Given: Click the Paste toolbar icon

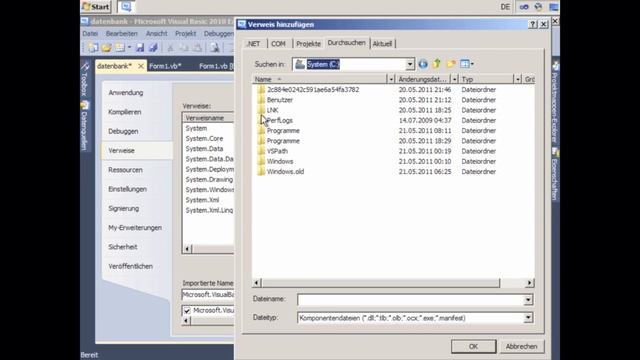Looking at the screenshot, I should pos(197,48).
